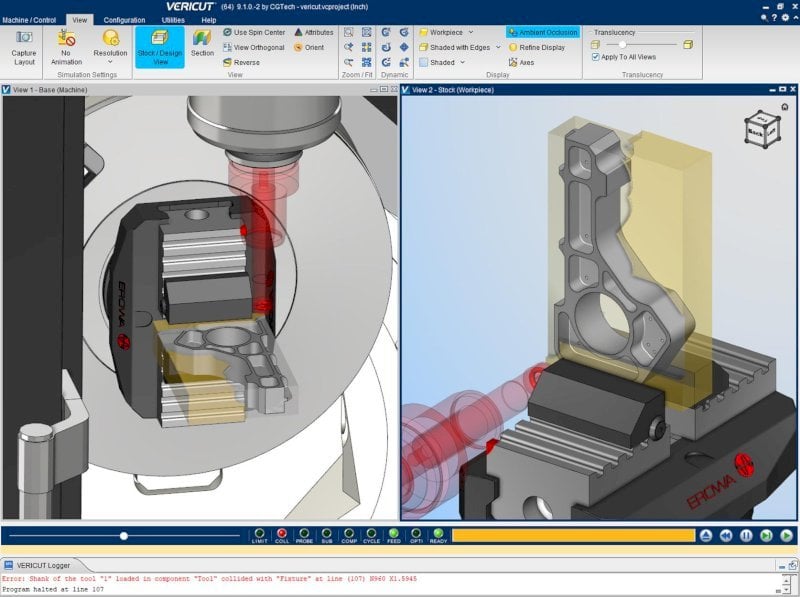Screen dimensions: 800x597
Task: Click the CYCLE status light
Action: (371, 533)
